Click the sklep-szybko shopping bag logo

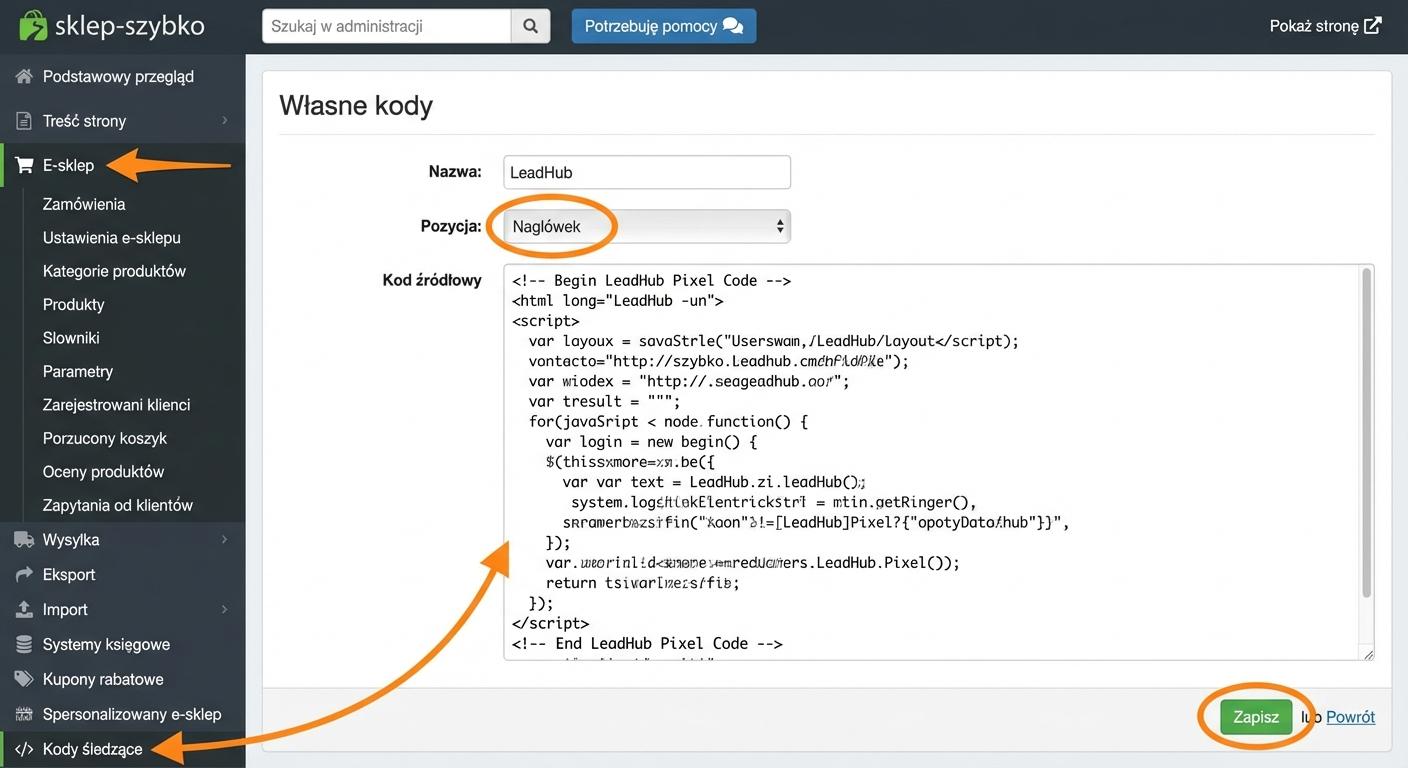[x=32, y=25]
